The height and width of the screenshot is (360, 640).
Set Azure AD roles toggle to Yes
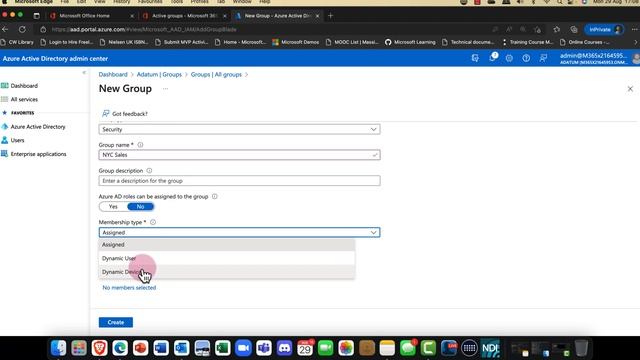pyautogui.click(x=113, y=207)
